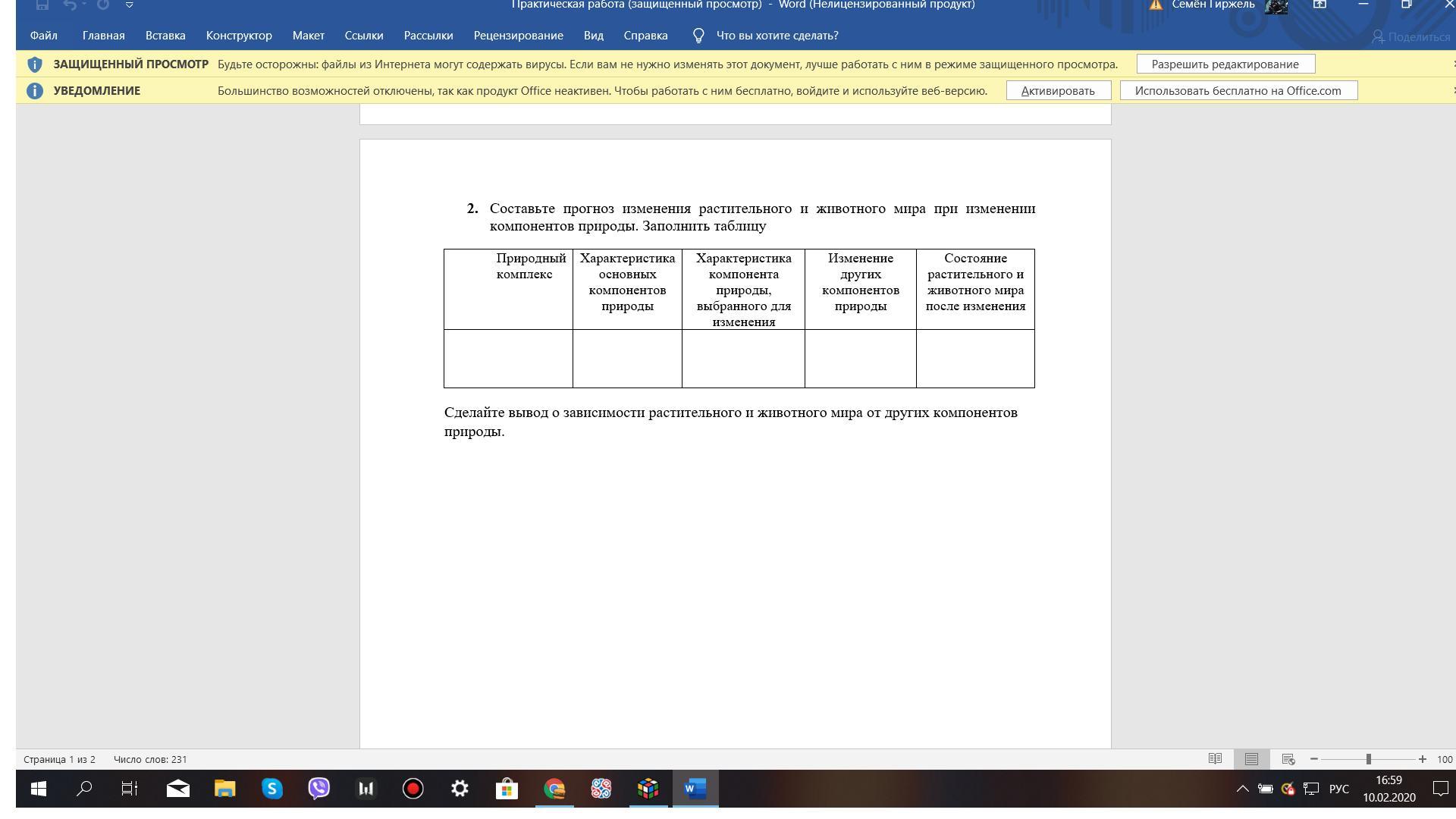Open the Windows Start menu

(x=38, y=789)
